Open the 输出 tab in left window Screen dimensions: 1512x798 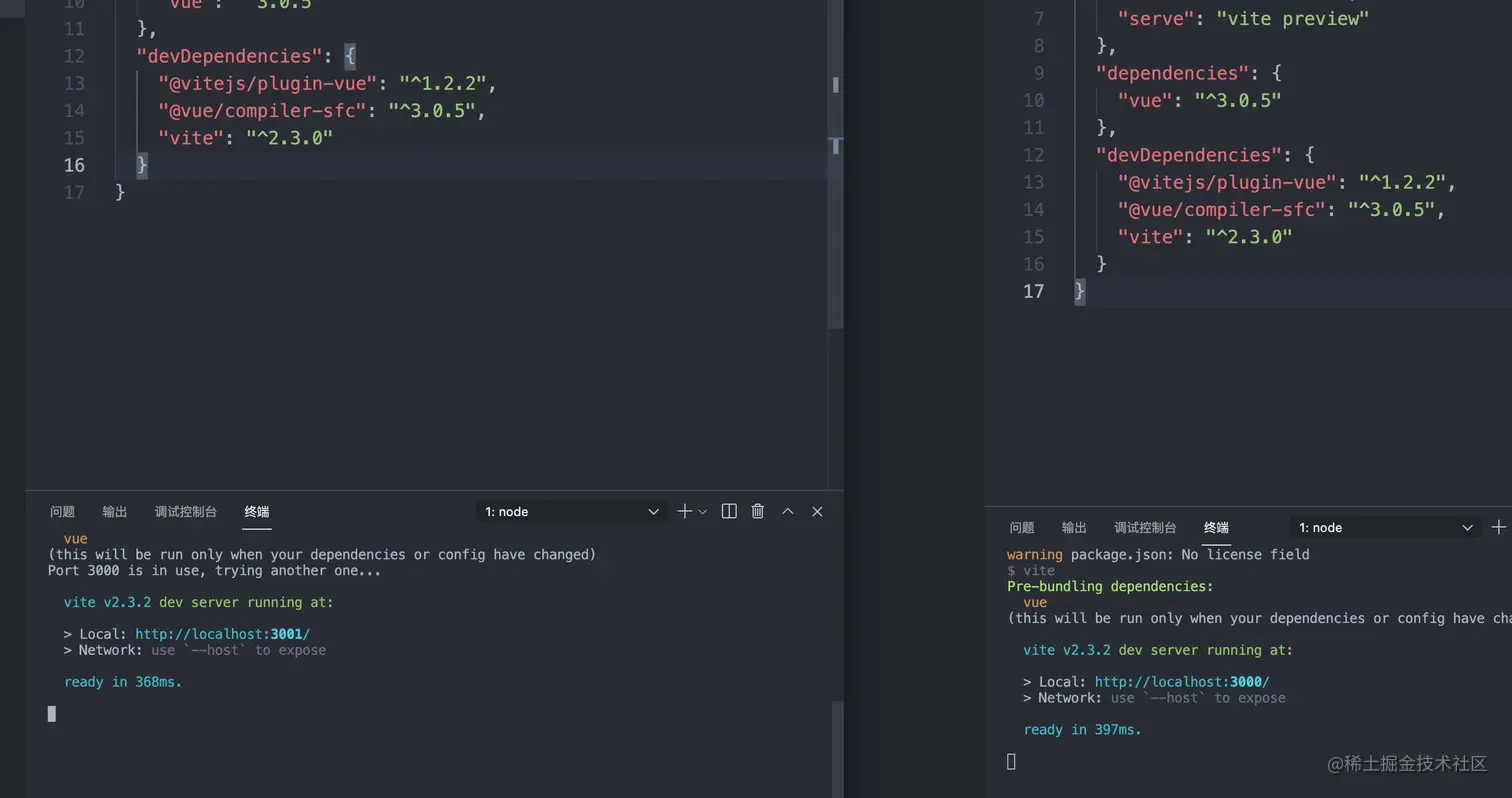[x=115, y=511]
